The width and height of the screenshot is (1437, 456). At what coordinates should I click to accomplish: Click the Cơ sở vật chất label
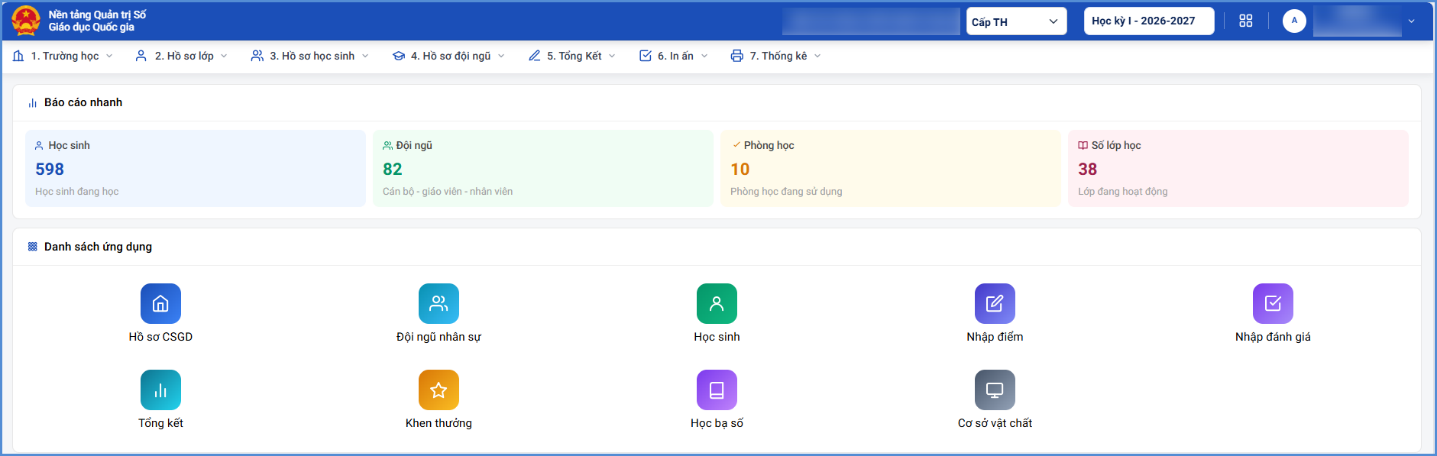pyautogui.click(x=995, y=423)
